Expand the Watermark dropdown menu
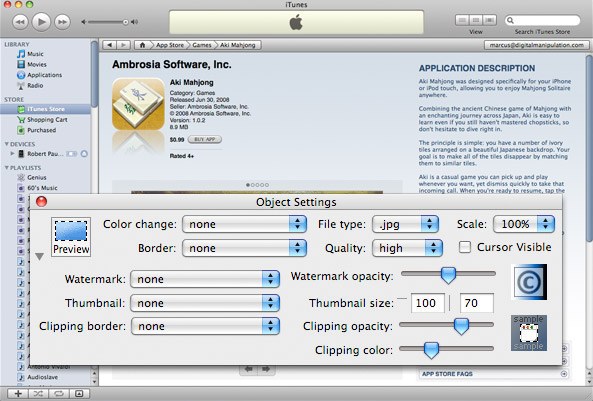This screenshot has height=401, width=593. coord(205,279)
